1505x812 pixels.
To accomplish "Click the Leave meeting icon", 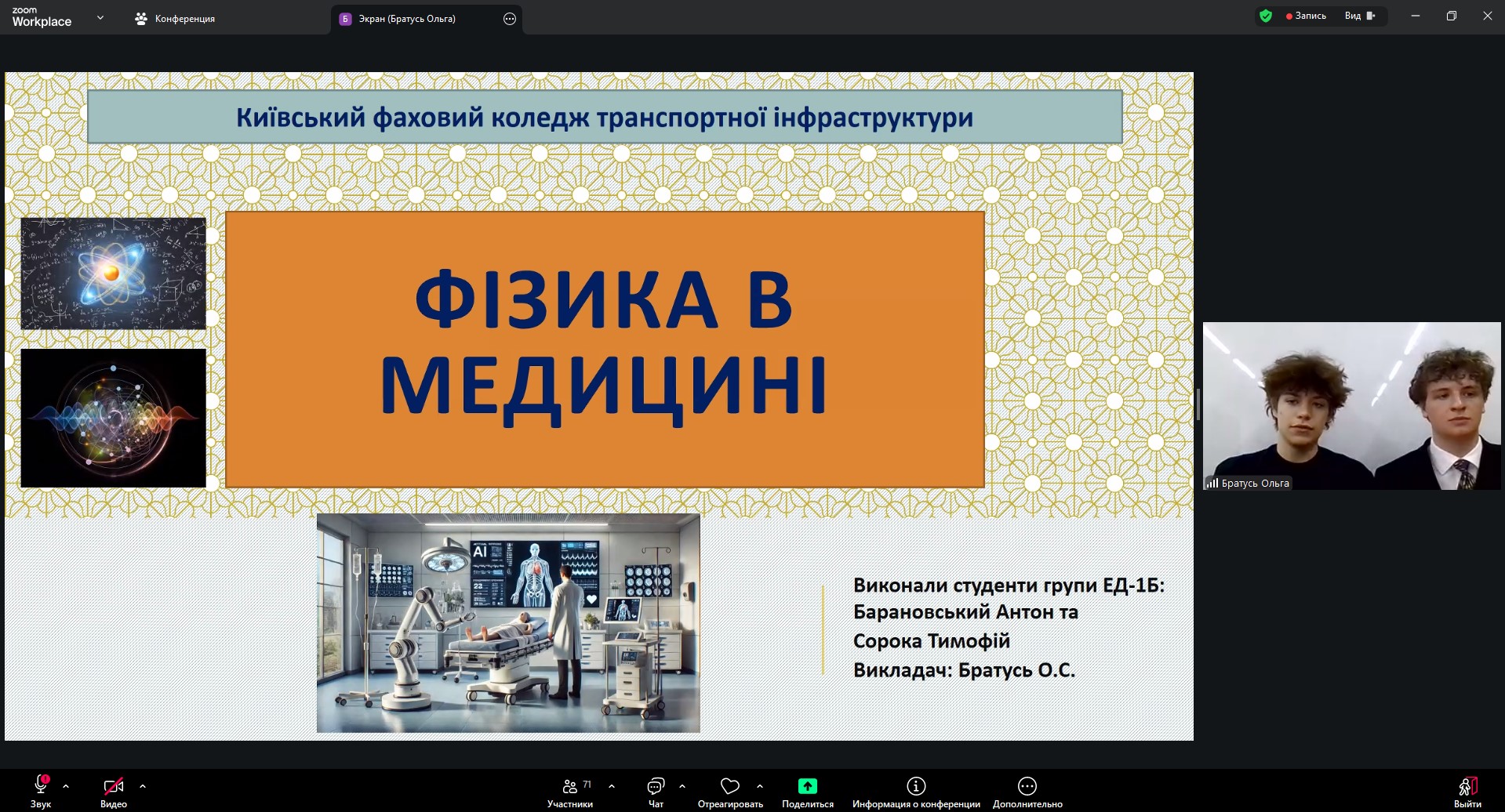I will point(1467,786).
